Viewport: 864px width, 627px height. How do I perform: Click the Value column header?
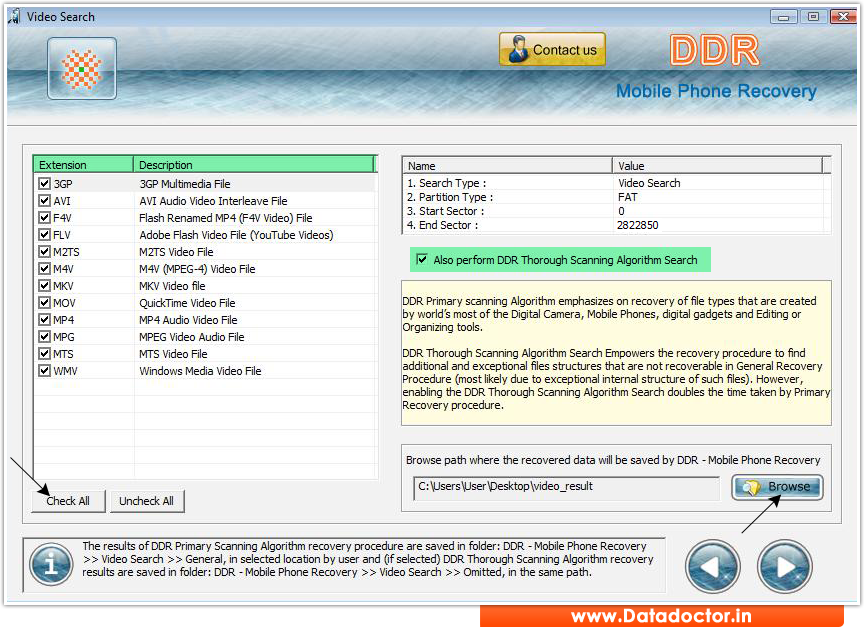717,165
